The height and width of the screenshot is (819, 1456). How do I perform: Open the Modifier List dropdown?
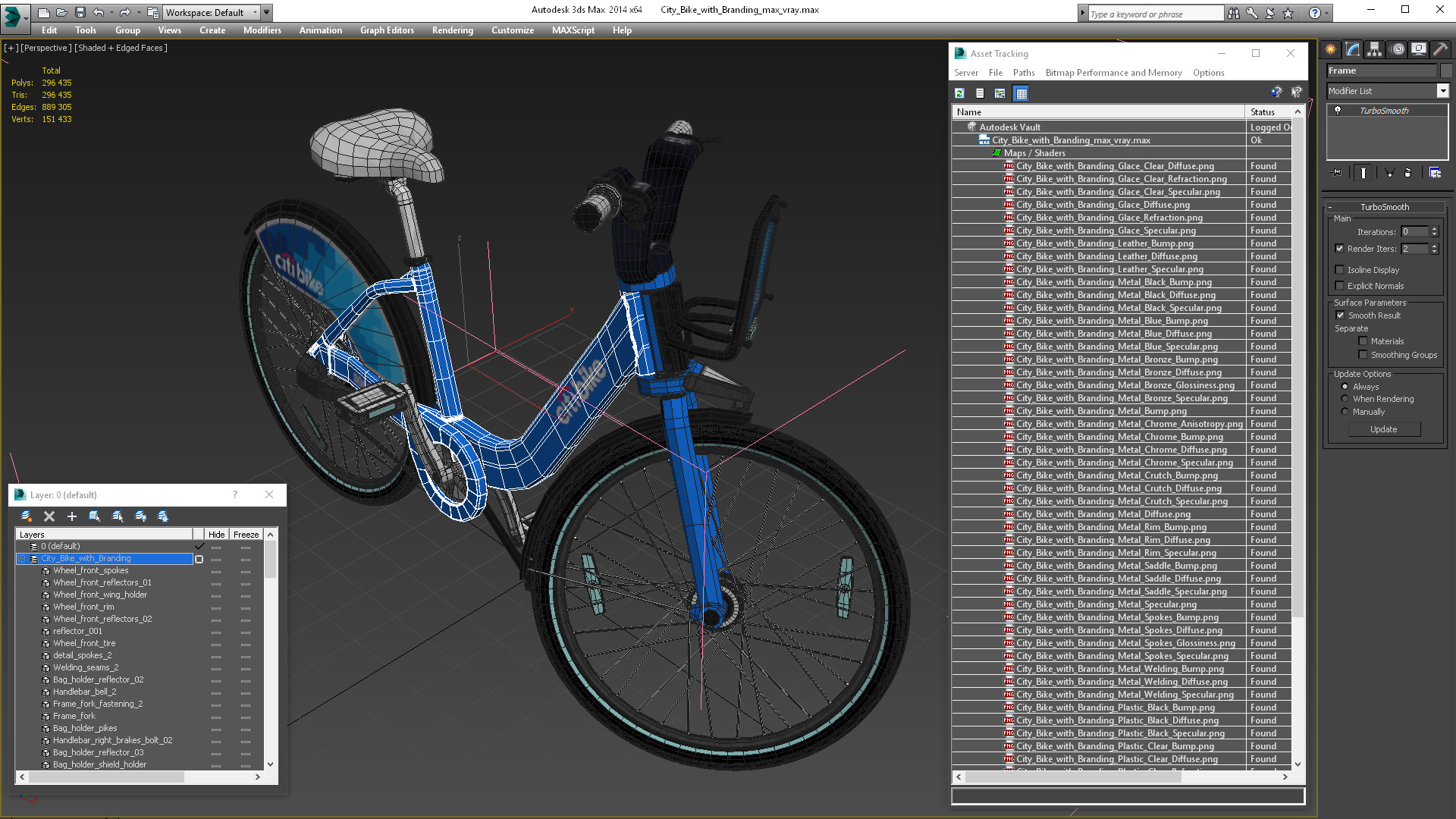coord(1442,91)
